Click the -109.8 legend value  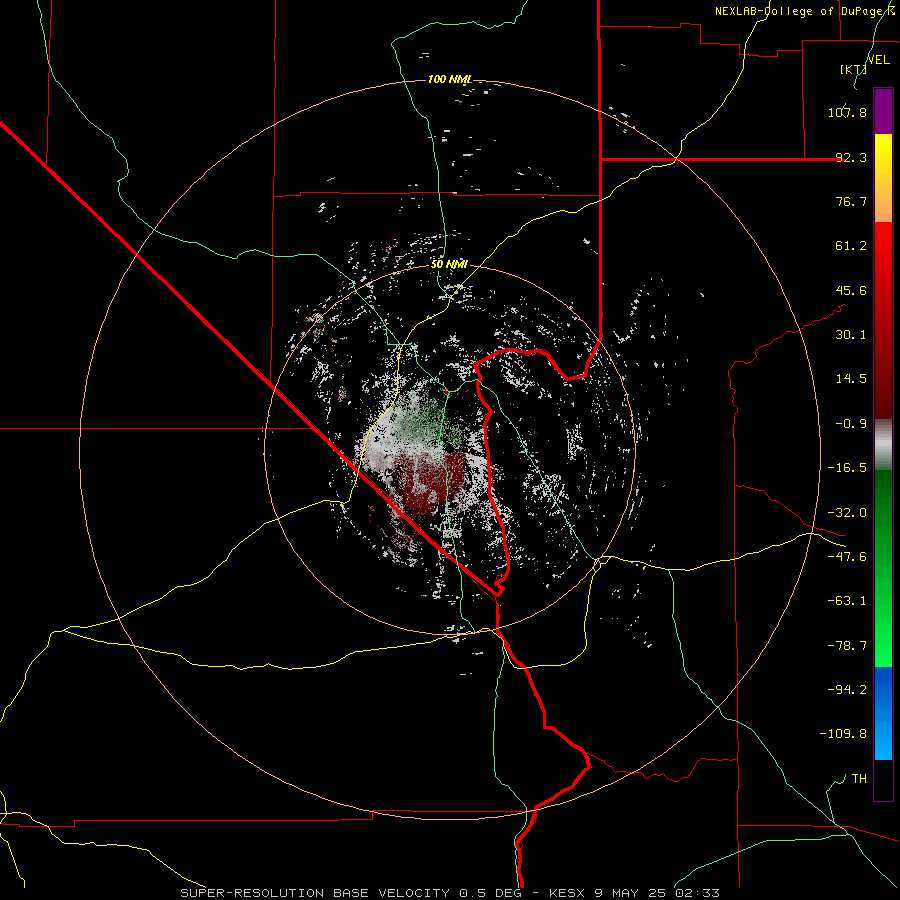[x=843, y=734]
